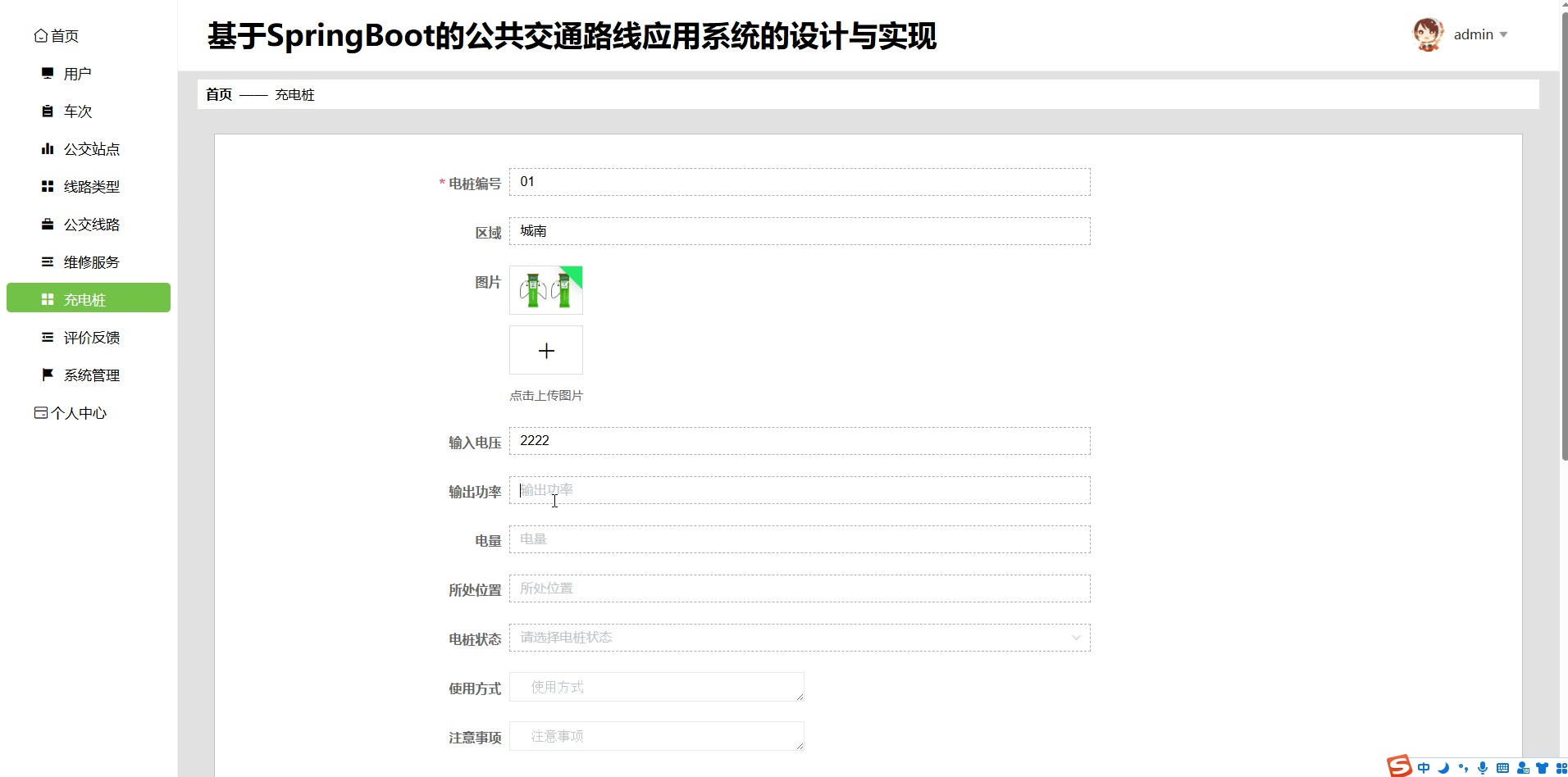Focus the 所处位置 input field
Screen dimensions: 1568x777
[800, 588]
